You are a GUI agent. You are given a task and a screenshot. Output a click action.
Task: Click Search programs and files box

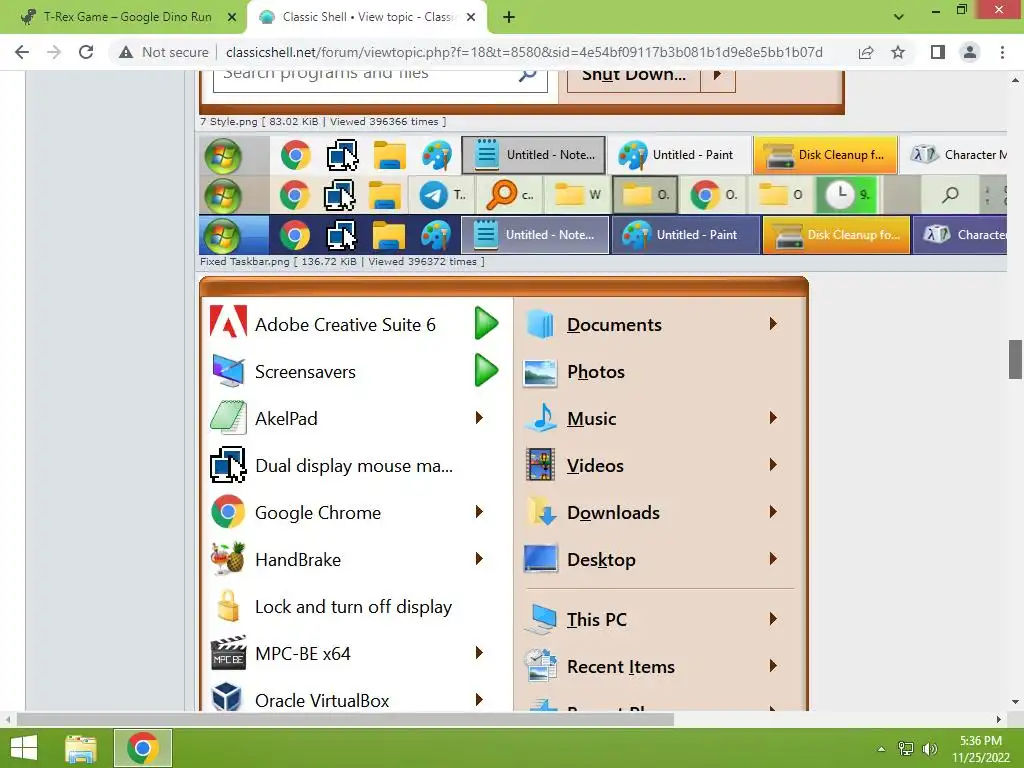click(380, 78)
